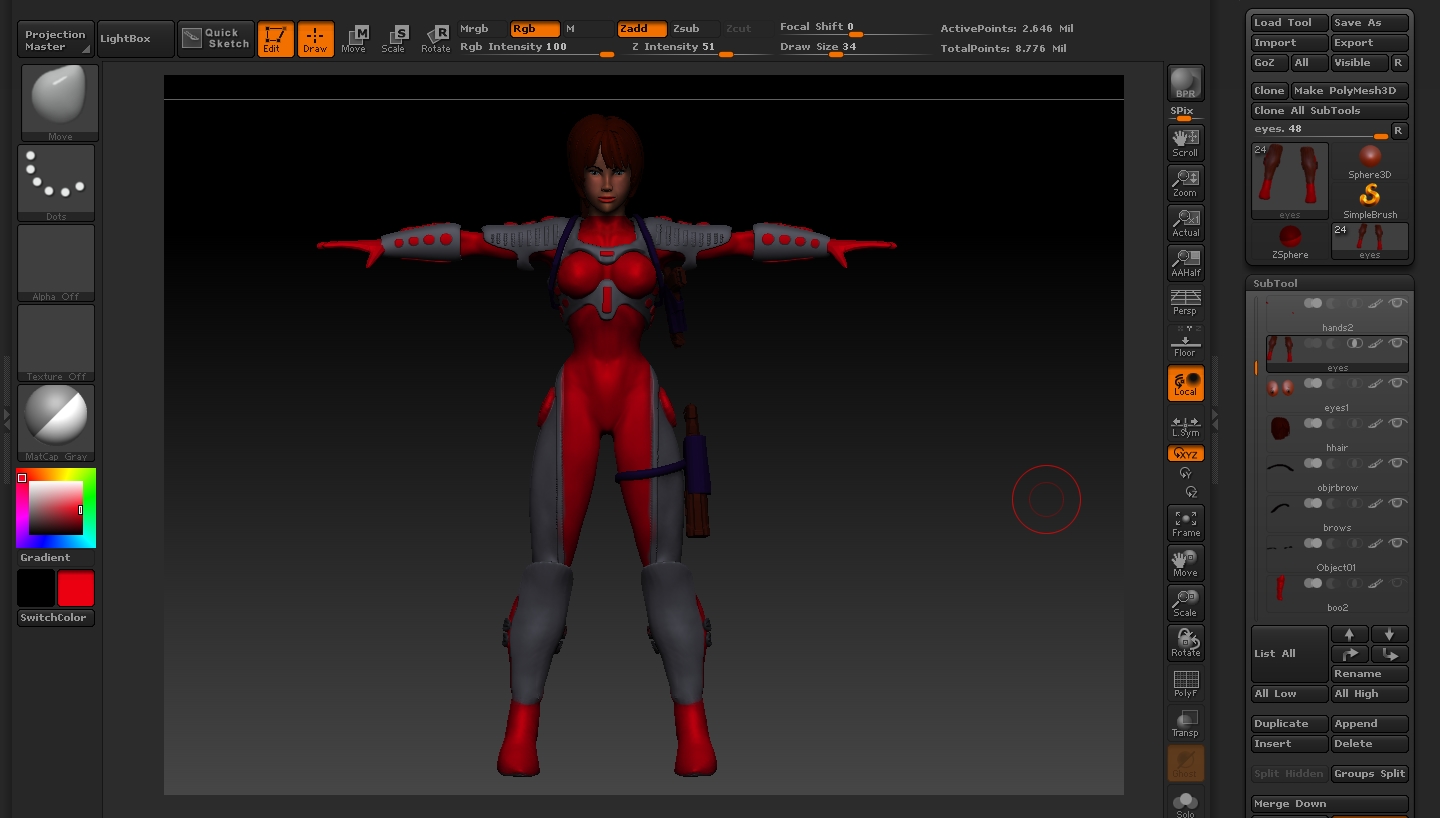This screenshot has width=1440, height=818.
Task: Show the boo2 subtool with its eye icon
Action: tap(1398, 583)
